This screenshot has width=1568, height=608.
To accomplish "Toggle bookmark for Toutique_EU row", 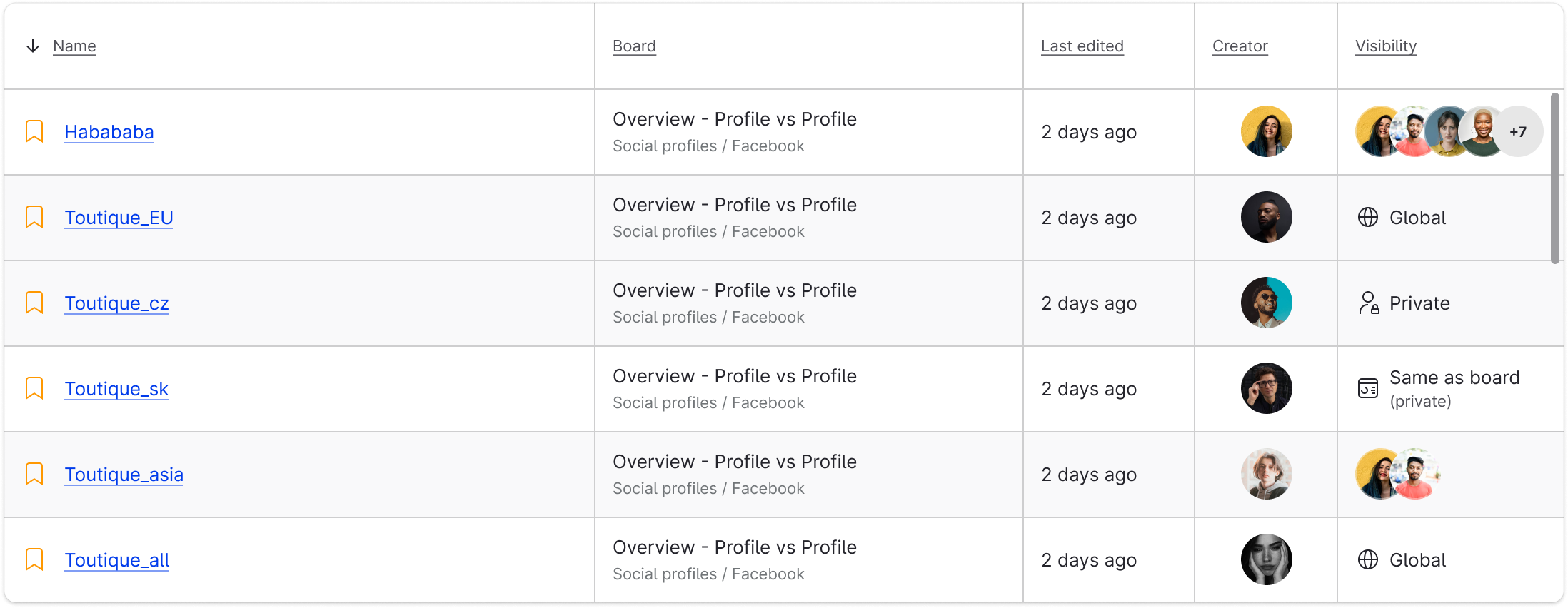I will pyautogui.click(x=34, y=217).
